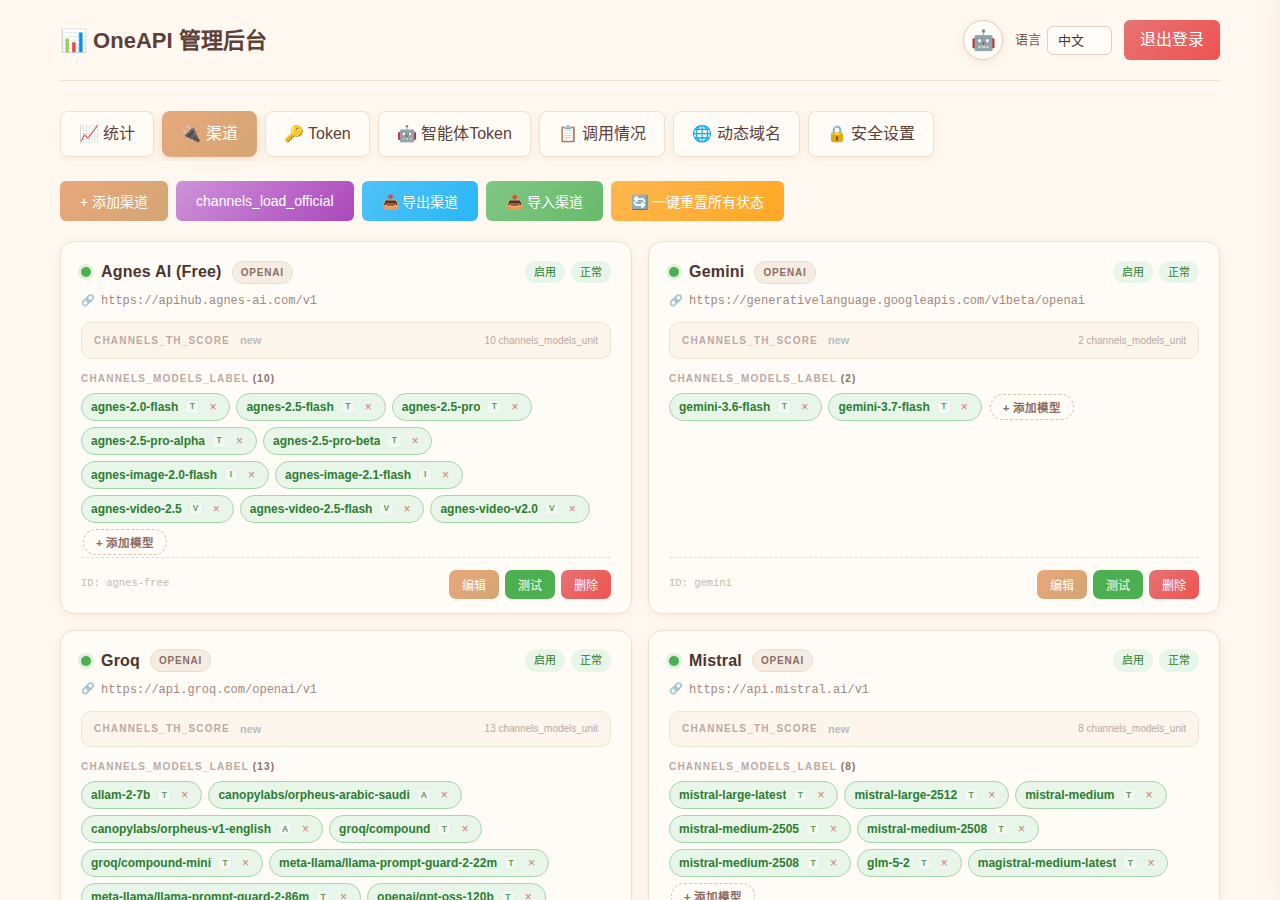The width and height of the screenshot is (1280, 900).
Task: Click the https://api.groq.com/openai/v1 URL text
Action: coord(209,689)
